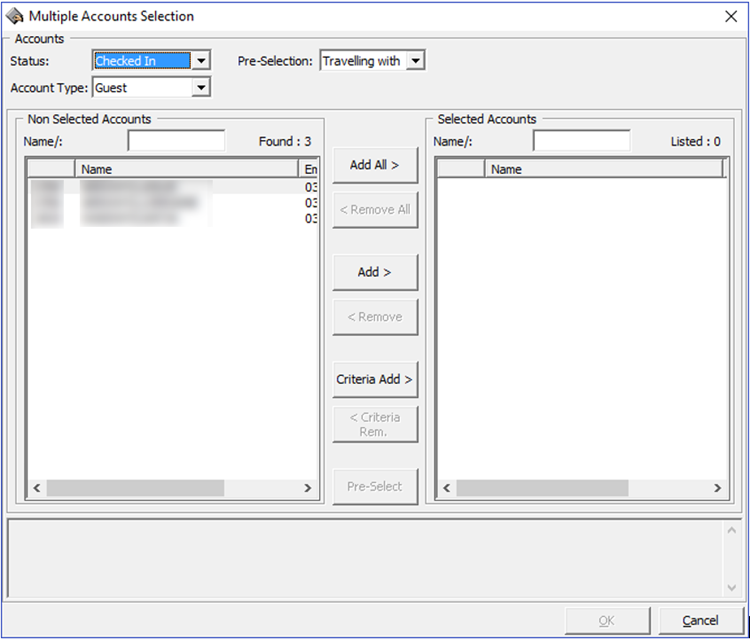Screen dimensions: 750x640
Task: Click the Add > button
Action: point(375,272)
